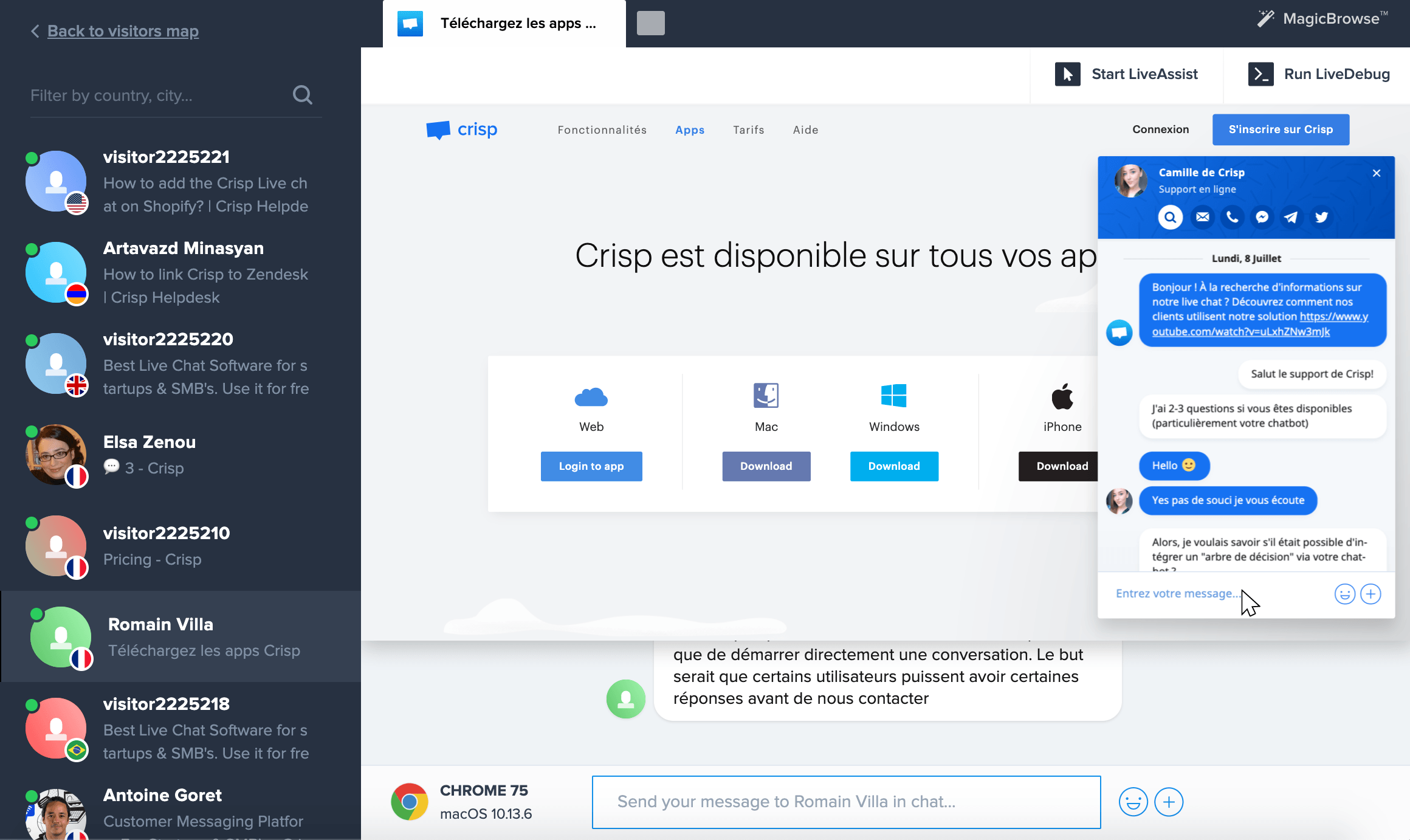Screen dimensions: 1410x840
Task: Click "Yes pas de souci je vous écoute" bubble
Action: tap(1228, 500)
